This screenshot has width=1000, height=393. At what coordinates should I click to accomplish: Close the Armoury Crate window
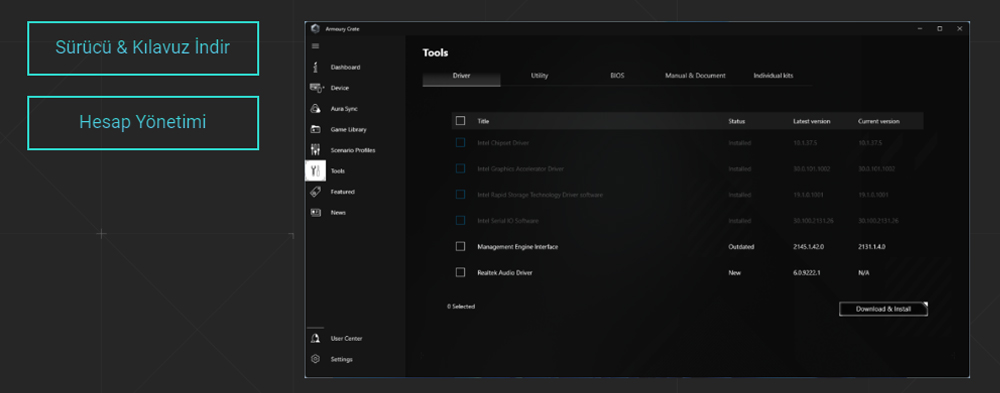point(959,29)
